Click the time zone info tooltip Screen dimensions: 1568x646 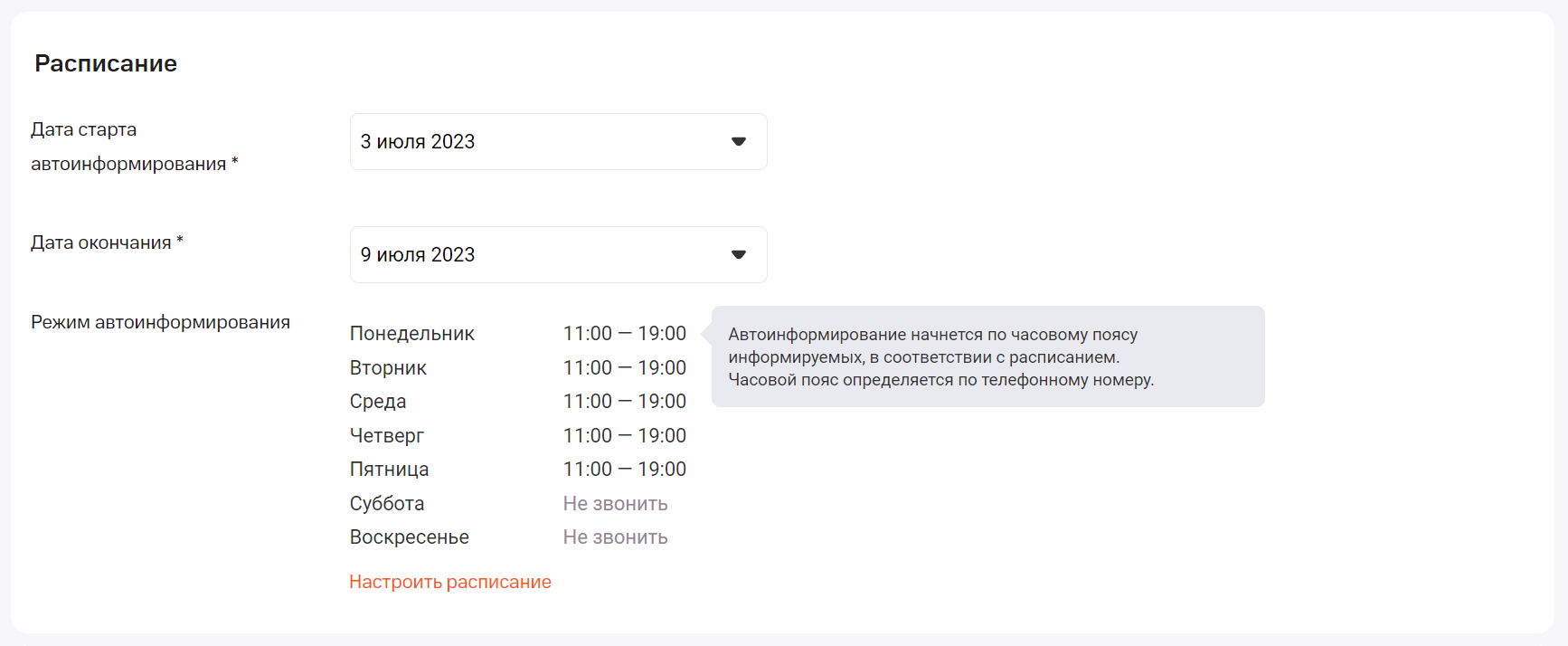click(987, 356)
